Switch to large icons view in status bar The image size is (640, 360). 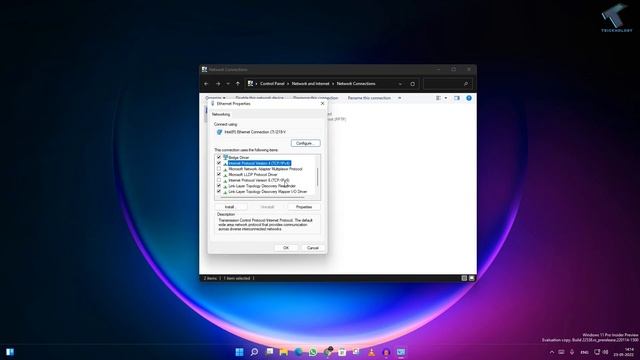[x=471, y=278]
